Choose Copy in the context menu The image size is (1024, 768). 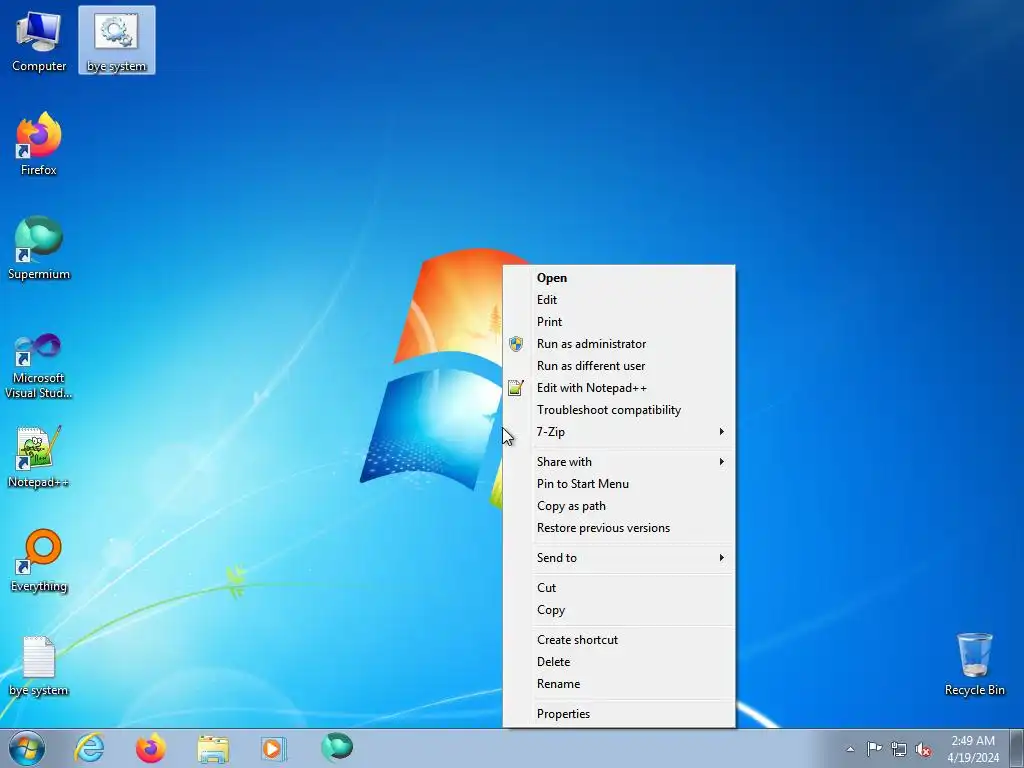pyautogui.click(x=618, y=610)
